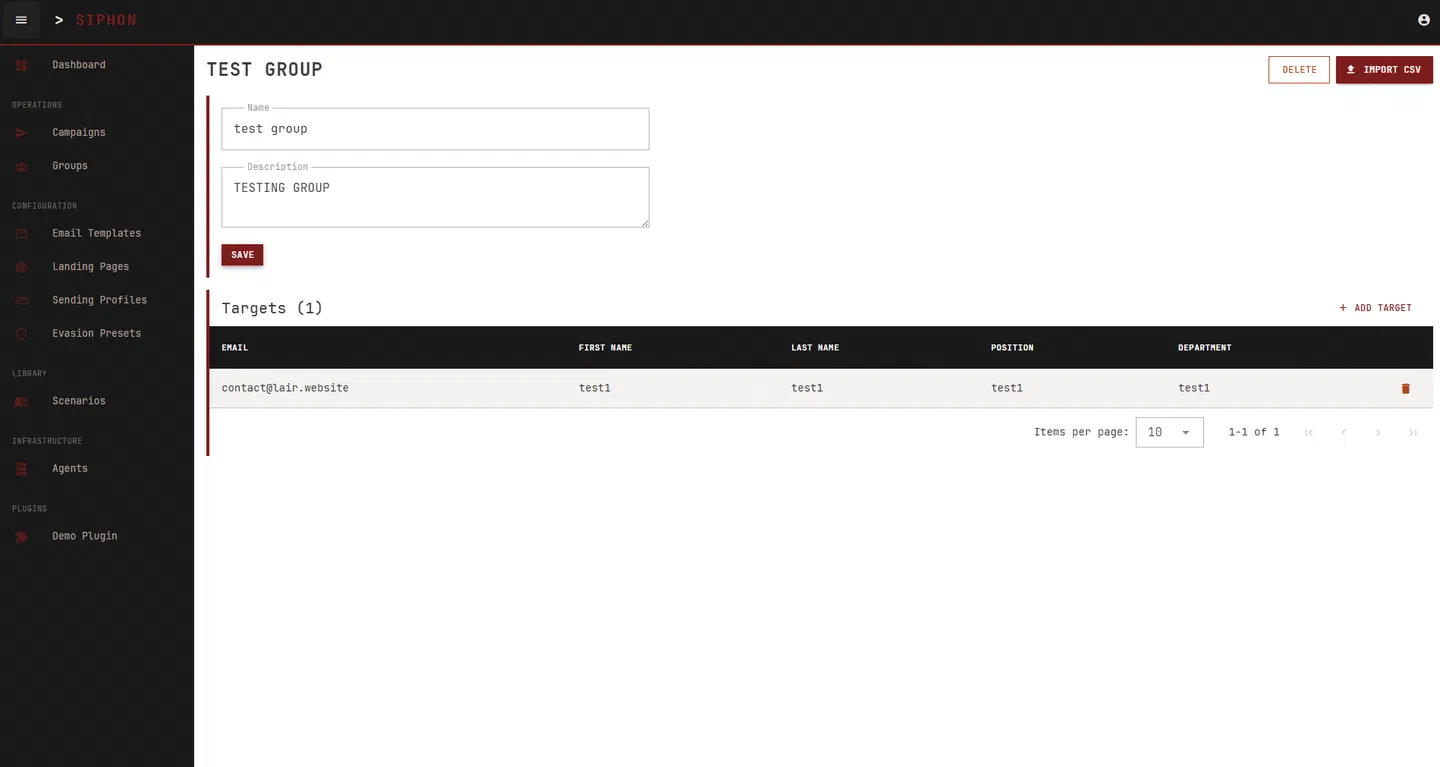Sort by Department column header
This screenshot has width=1440, height=767.
tap(1205, 348)
